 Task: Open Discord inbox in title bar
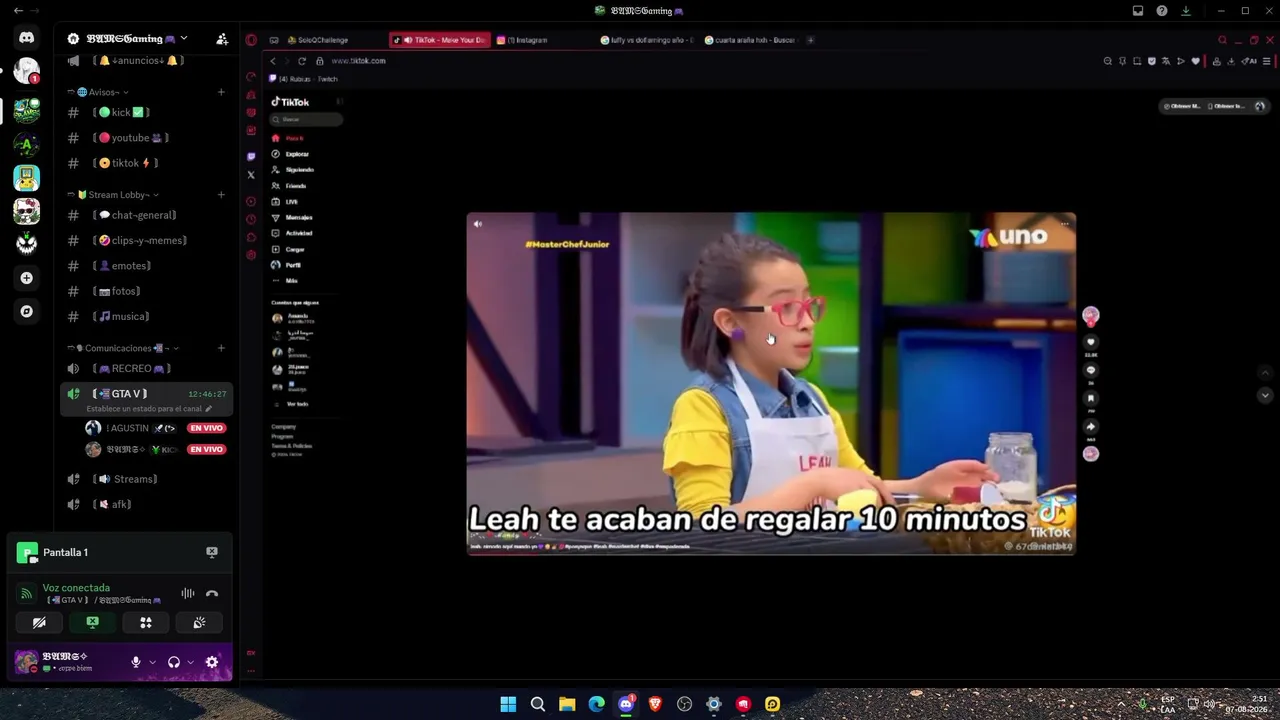[1138, 11]
